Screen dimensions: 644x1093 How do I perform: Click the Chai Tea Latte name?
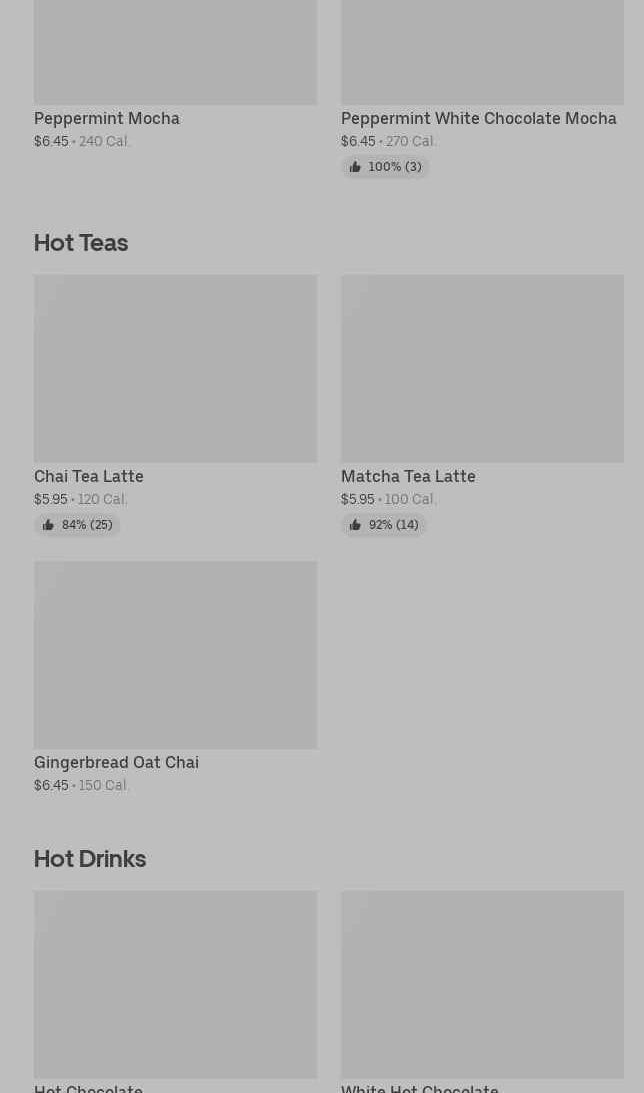(89, 476)
